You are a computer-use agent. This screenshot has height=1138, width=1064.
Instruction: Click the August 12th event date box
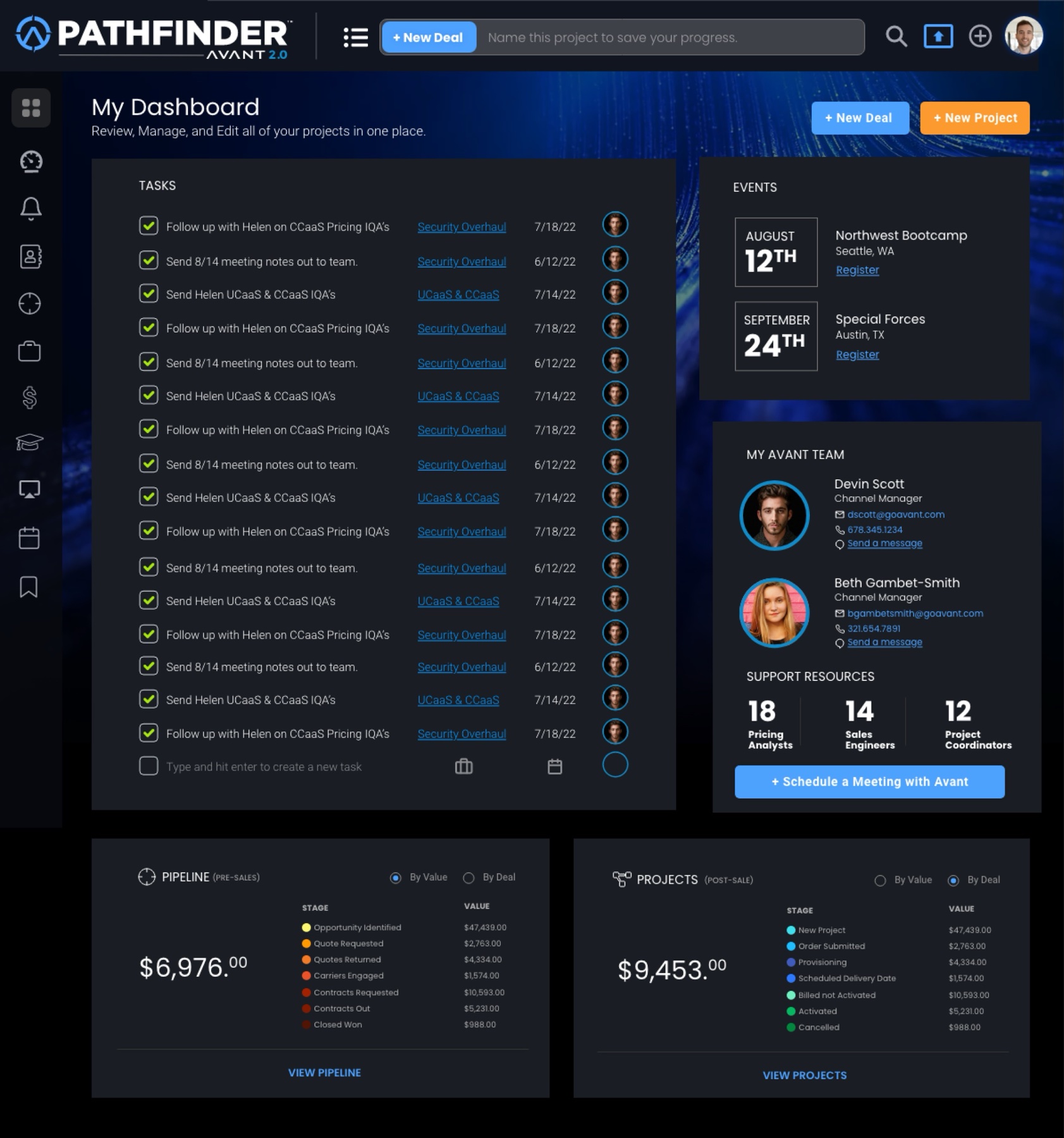pyautogui.click(x=776, y=252)
